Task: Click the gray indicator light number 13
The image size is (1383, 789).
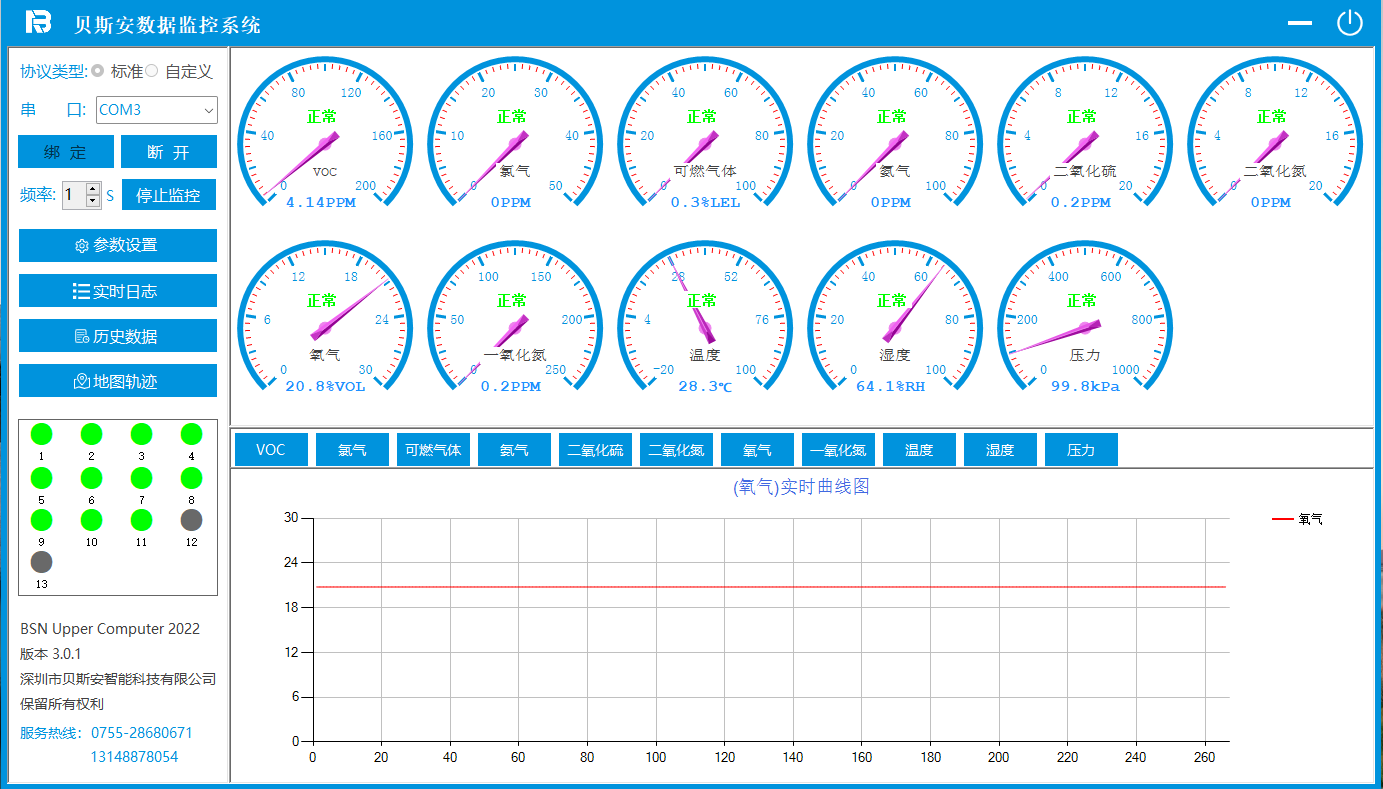Action: [x=41, y=562]
